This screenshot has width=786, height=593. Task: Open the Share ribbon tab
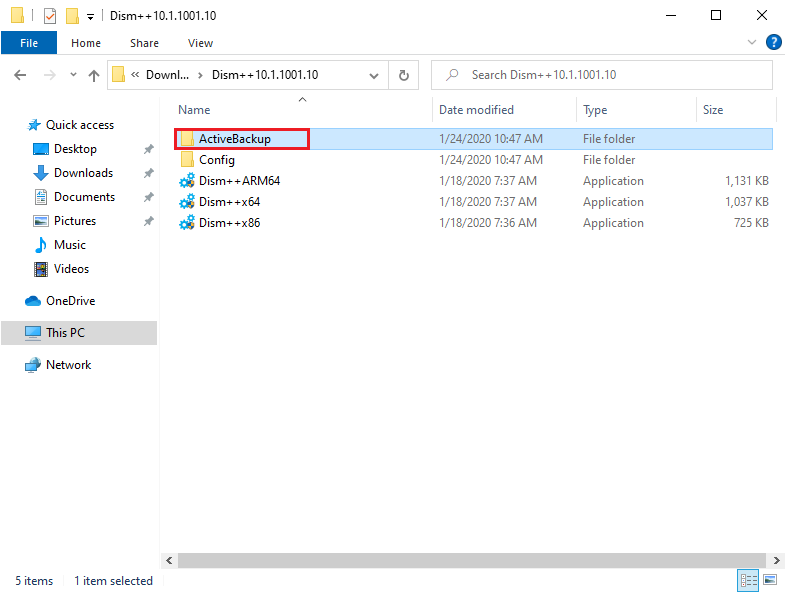click(x=144, y=43)
